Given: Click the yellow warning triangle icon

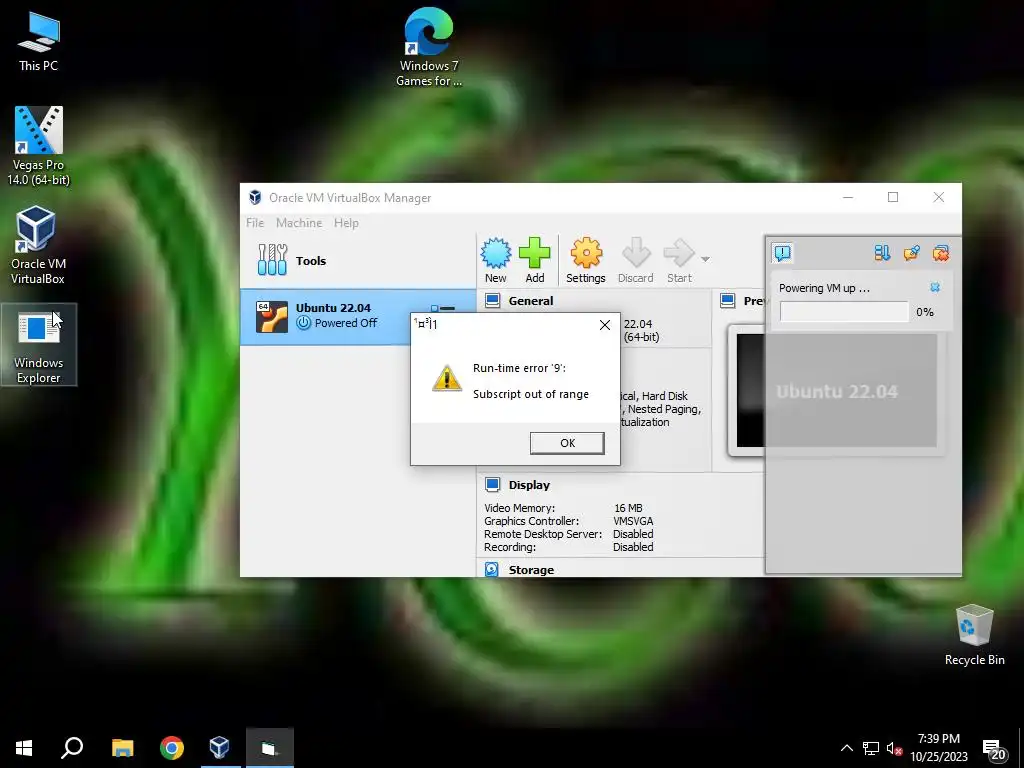Looking at the screenshot, I should pos(447,379).
